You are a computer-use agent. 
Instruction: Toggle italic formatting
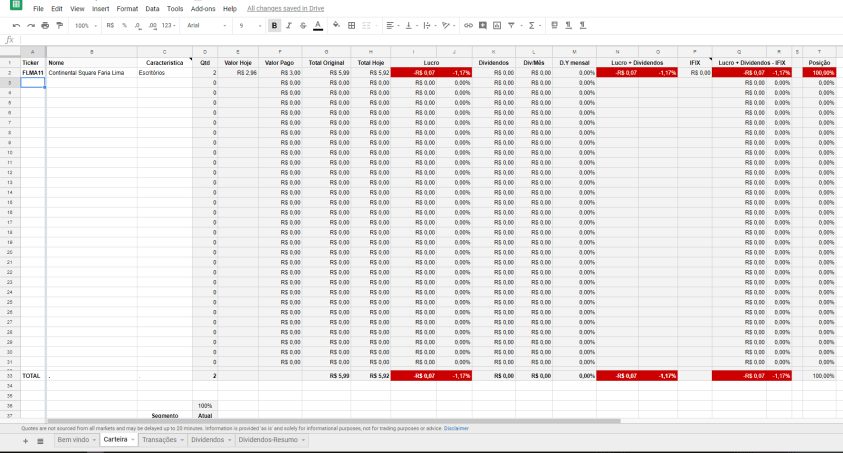(x=289, y=25)
